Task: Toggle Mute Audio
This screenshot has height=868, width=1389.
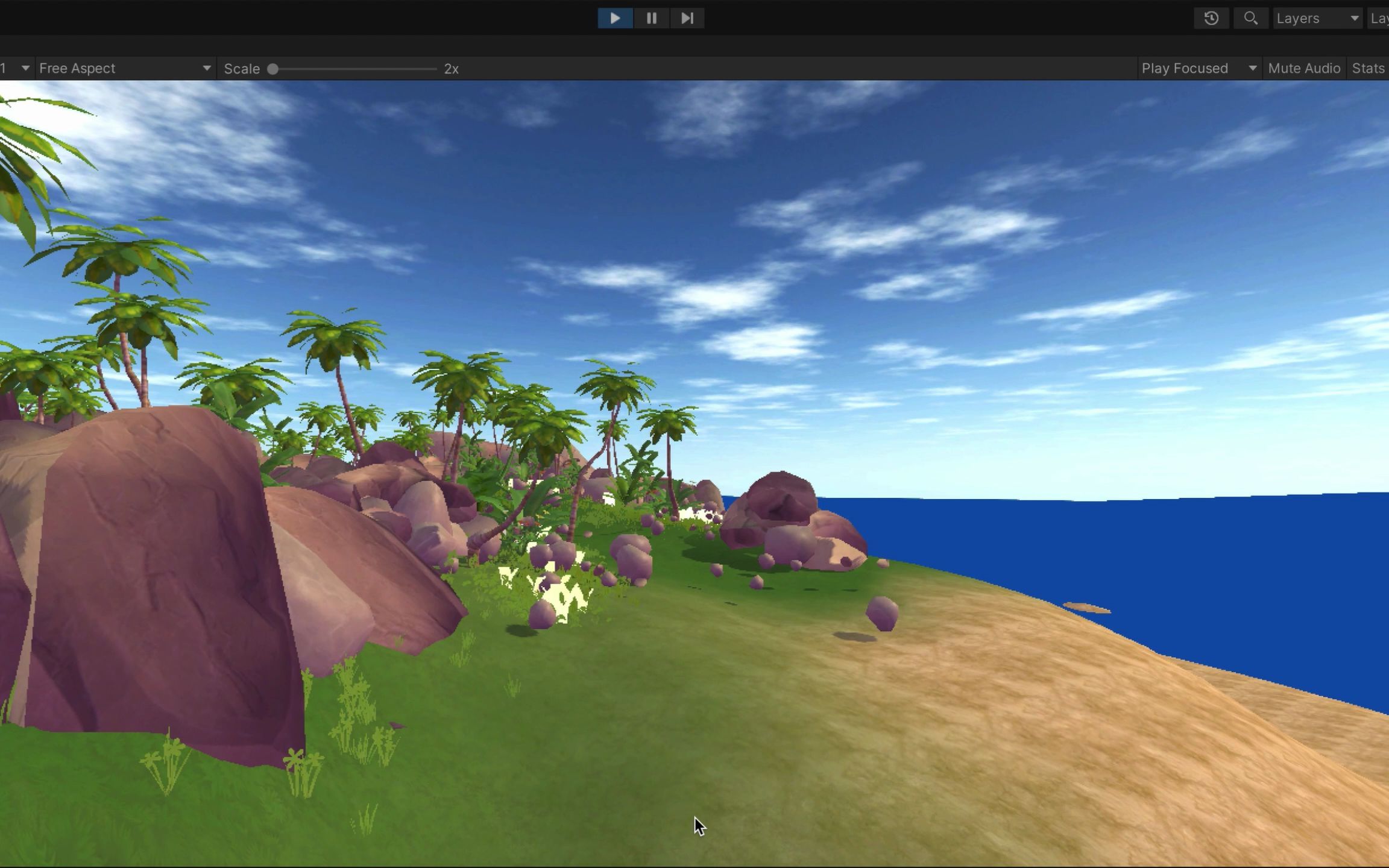Action: (x=1304, y=68)
